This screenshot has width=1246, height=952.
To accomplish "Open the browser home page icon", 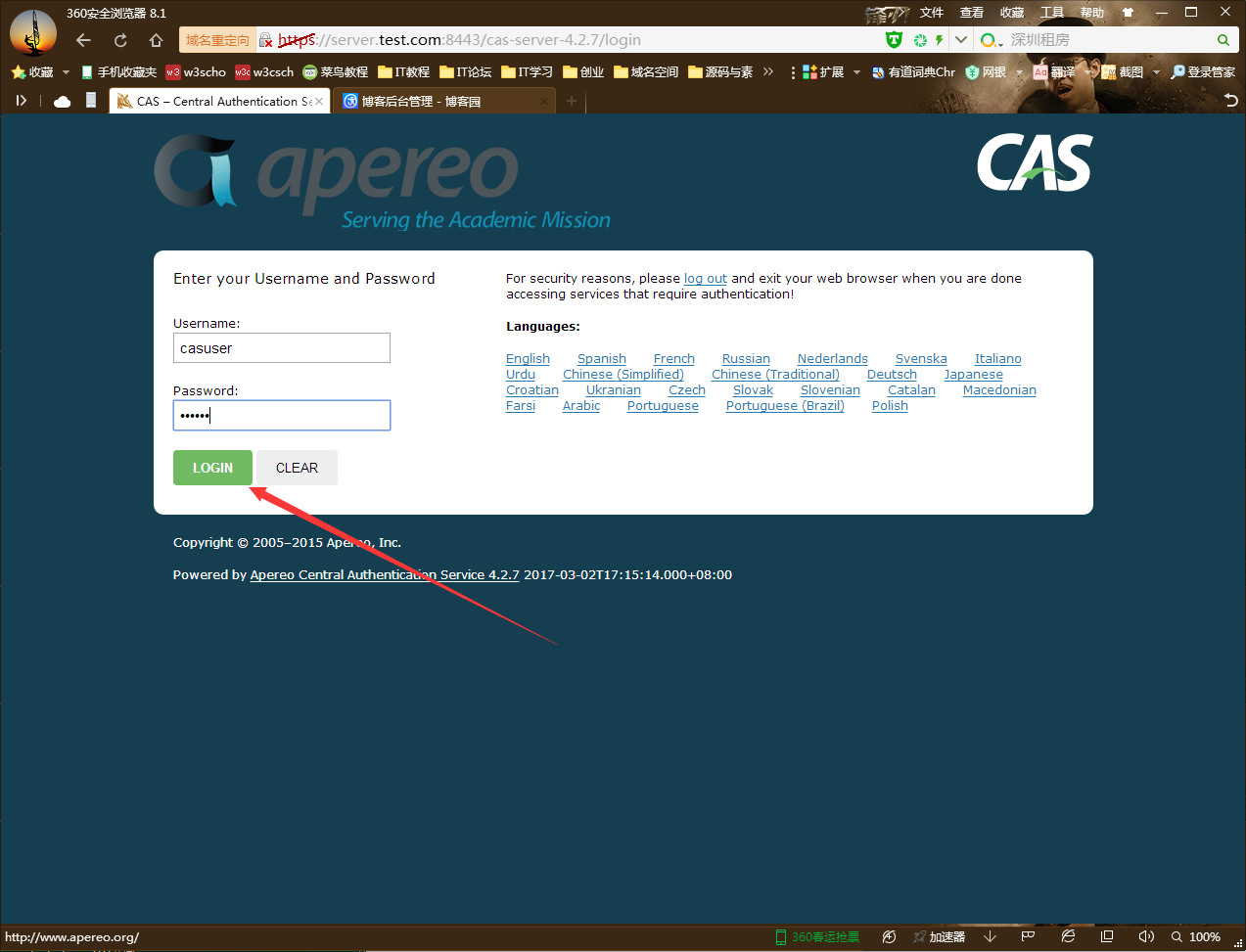I will click(156, 40).
